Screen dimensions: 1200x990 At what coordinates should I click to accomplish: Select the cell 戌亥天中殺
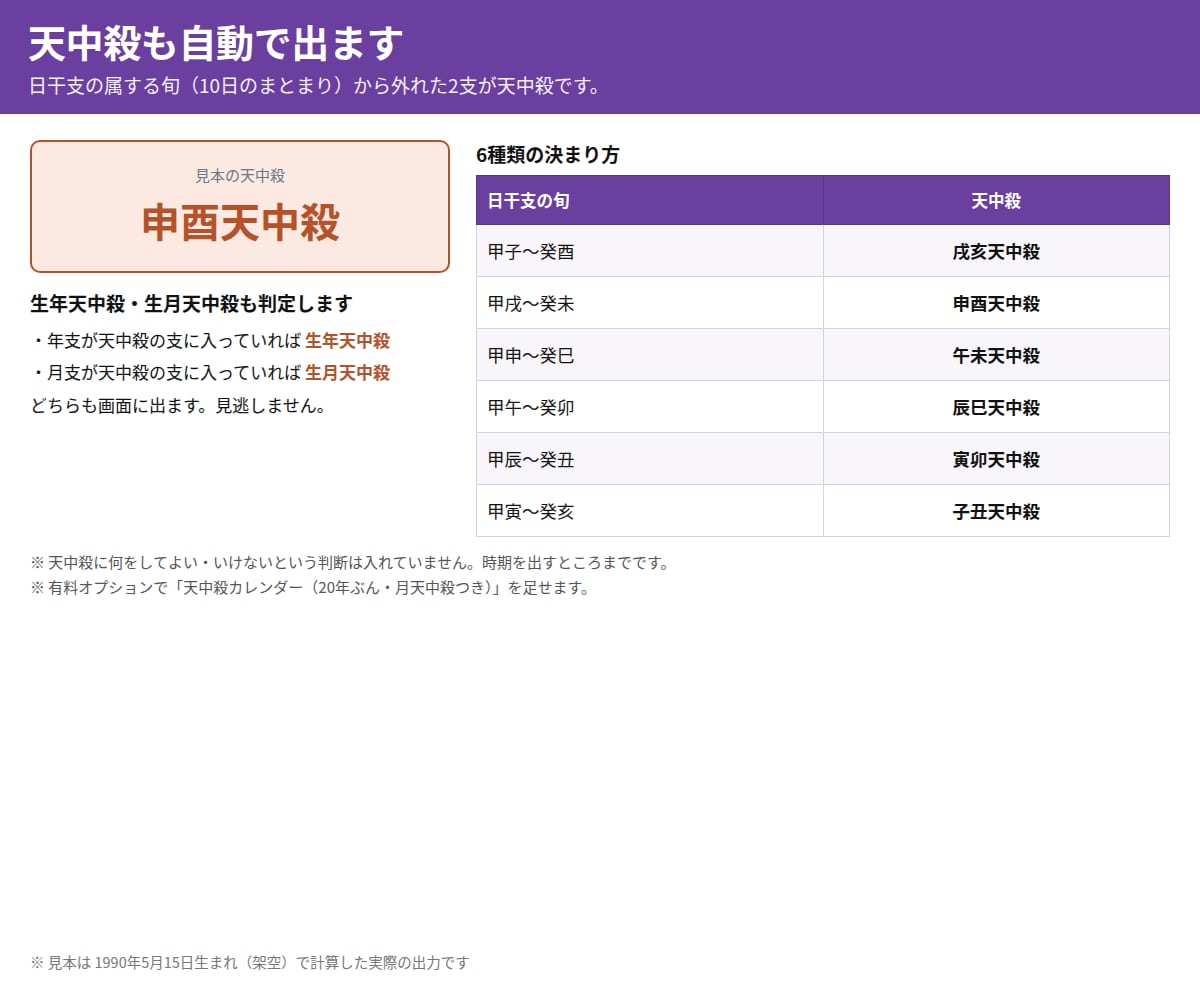coord(996,252)
